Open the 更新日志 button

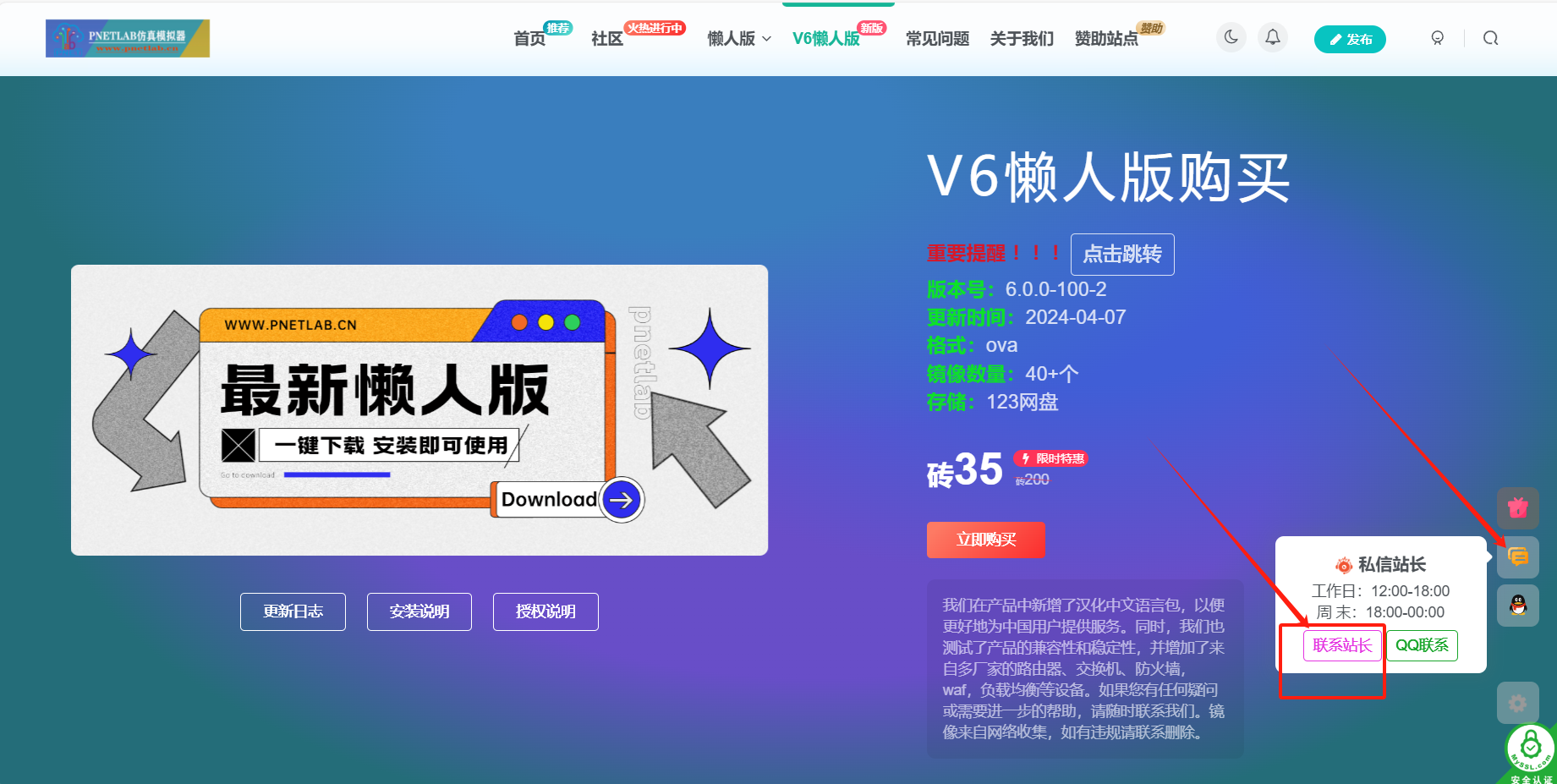(x=293, y=611)
